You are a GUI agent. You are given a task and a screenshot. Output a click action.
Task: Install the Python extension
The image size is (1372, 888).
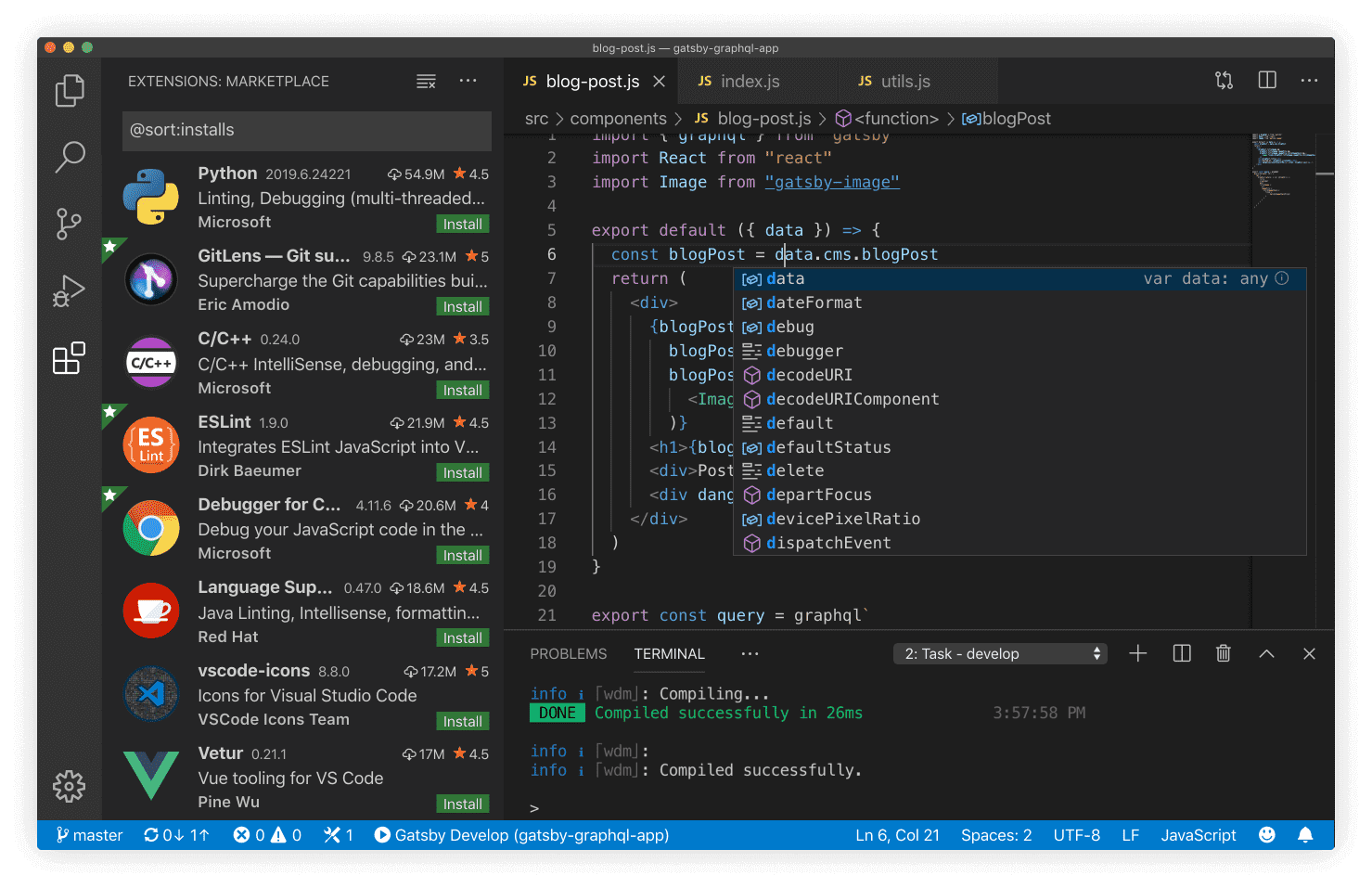462,224
